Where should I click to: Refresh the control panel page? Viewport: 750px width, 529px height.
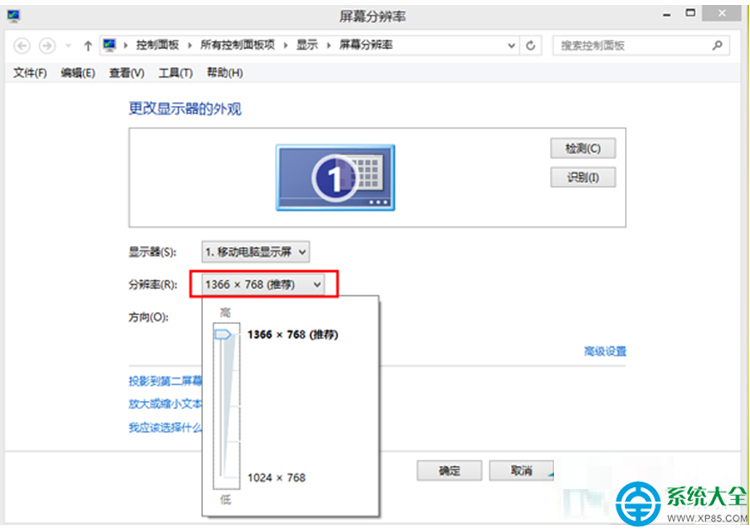[x=530, y=46]
